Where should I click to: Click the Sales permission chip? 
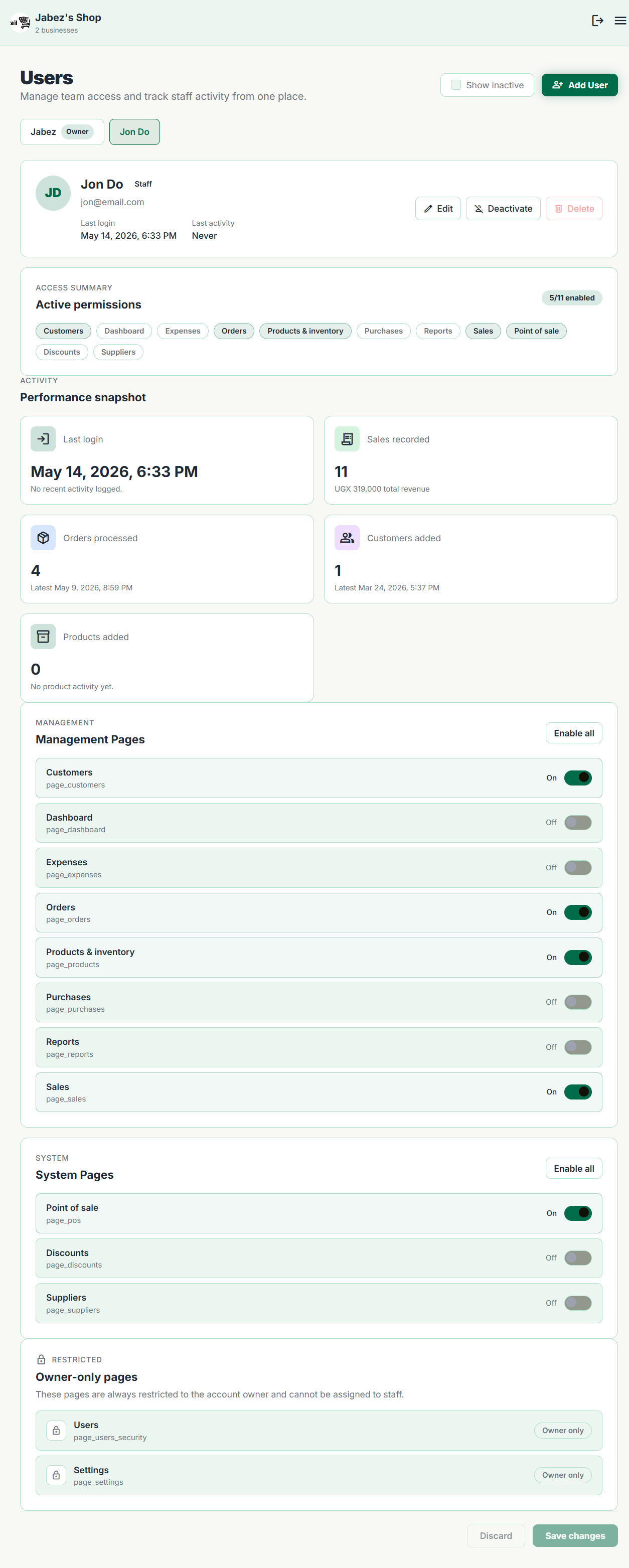click(x=483, y=331)
